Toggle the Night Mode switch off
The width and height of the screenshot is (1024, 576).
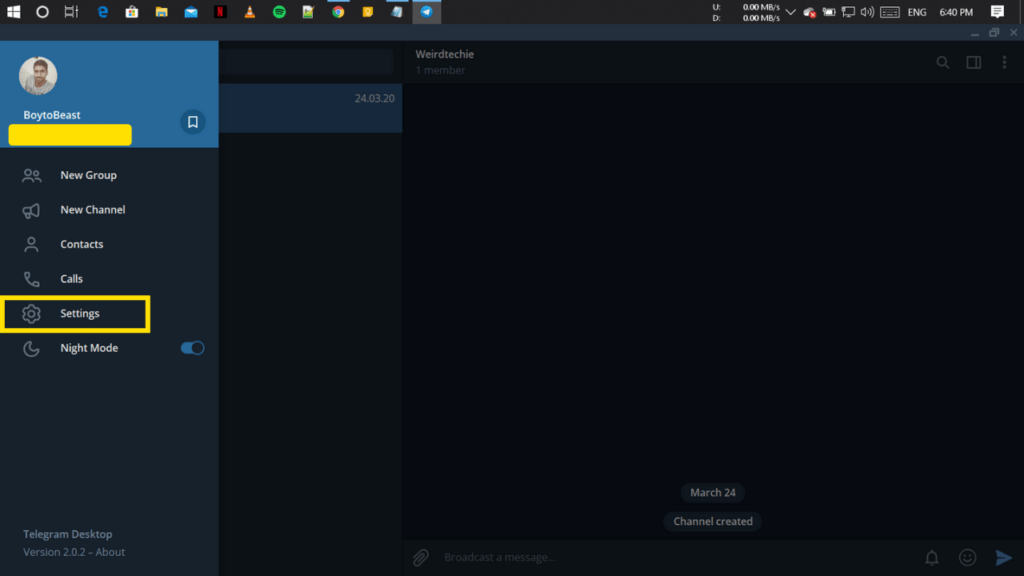click(193, 348)
